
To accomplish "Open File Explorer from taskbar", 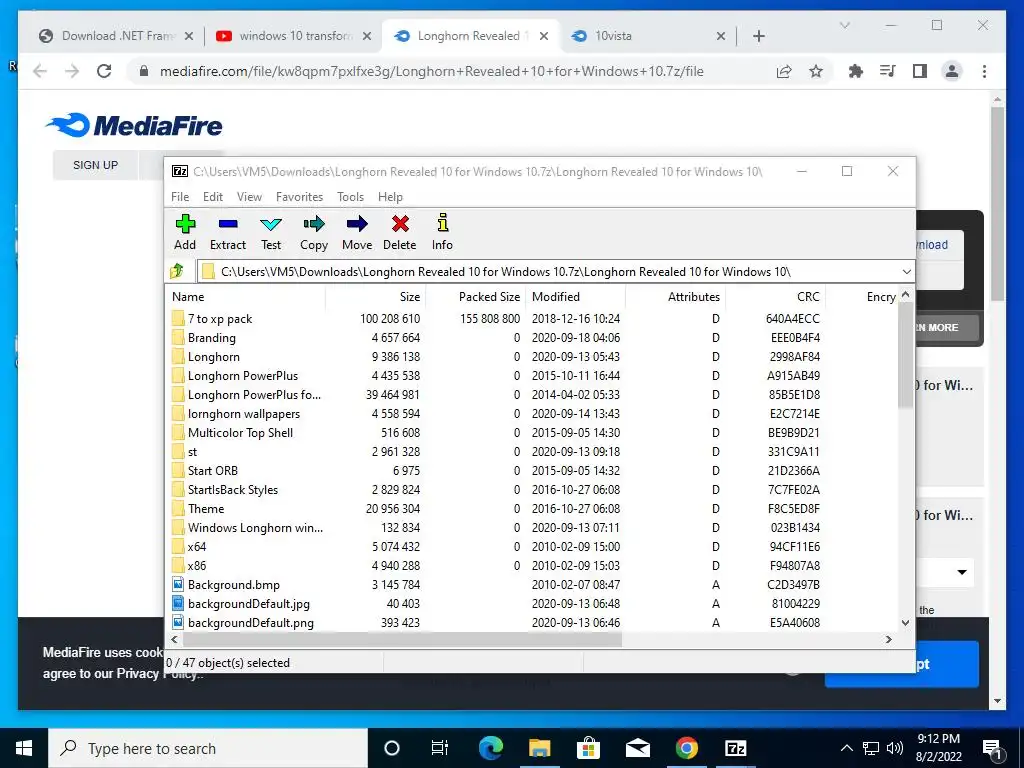I will tap(539, 748).
